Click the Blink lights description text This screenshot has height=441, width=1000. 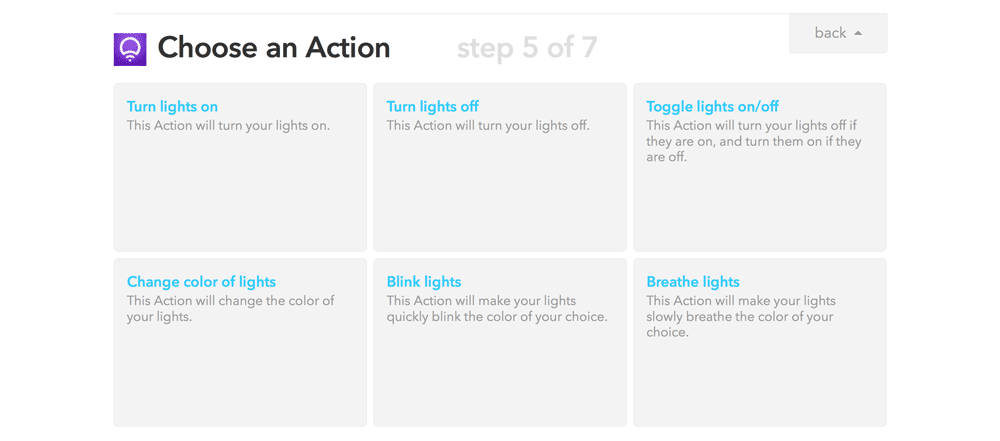coord(496,309)
